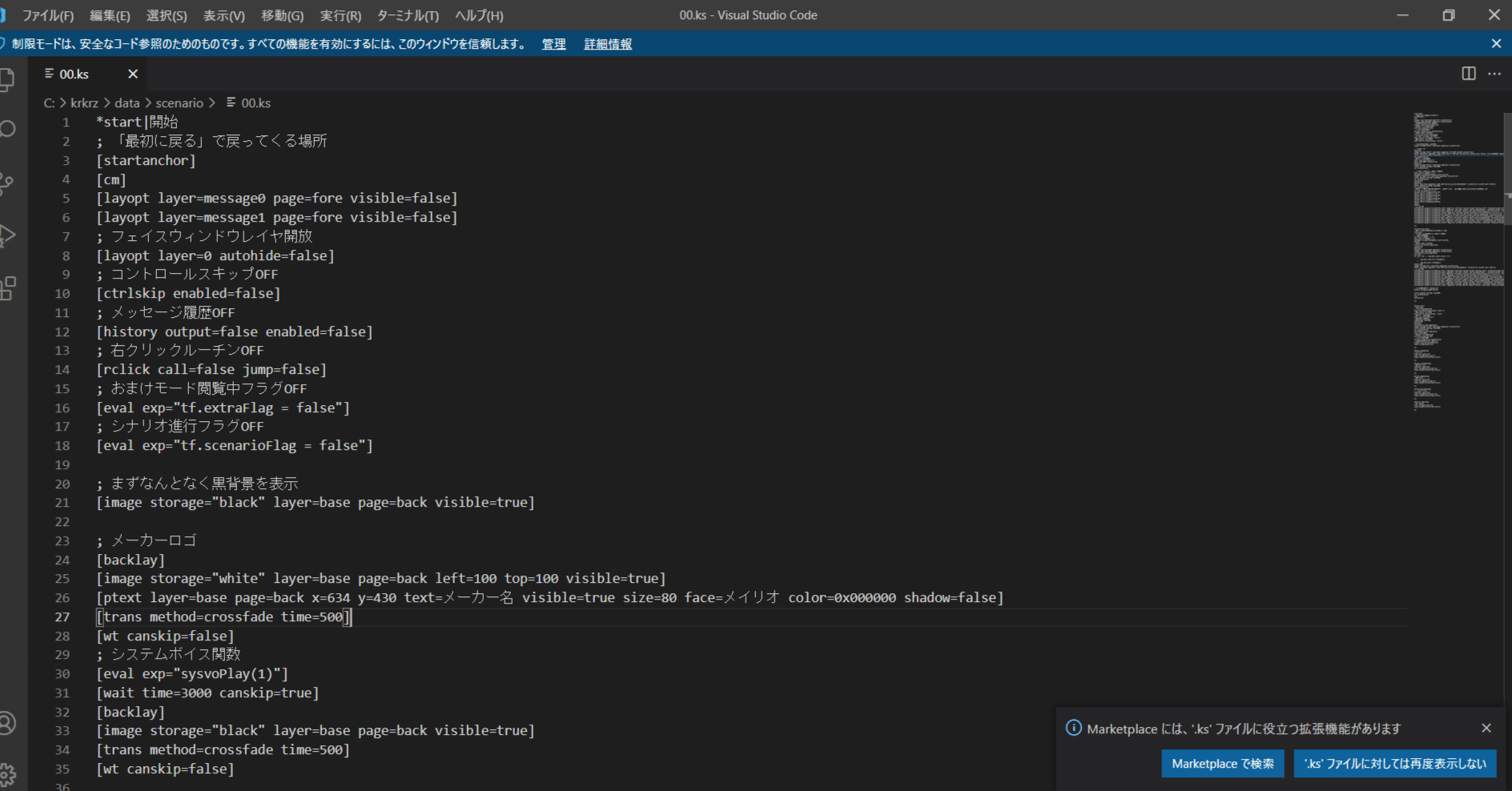Viewport: 1512px width, 791px height.
Task: Click '; メッセージ履歴OFF' comment line
Action: coord(166,312)
